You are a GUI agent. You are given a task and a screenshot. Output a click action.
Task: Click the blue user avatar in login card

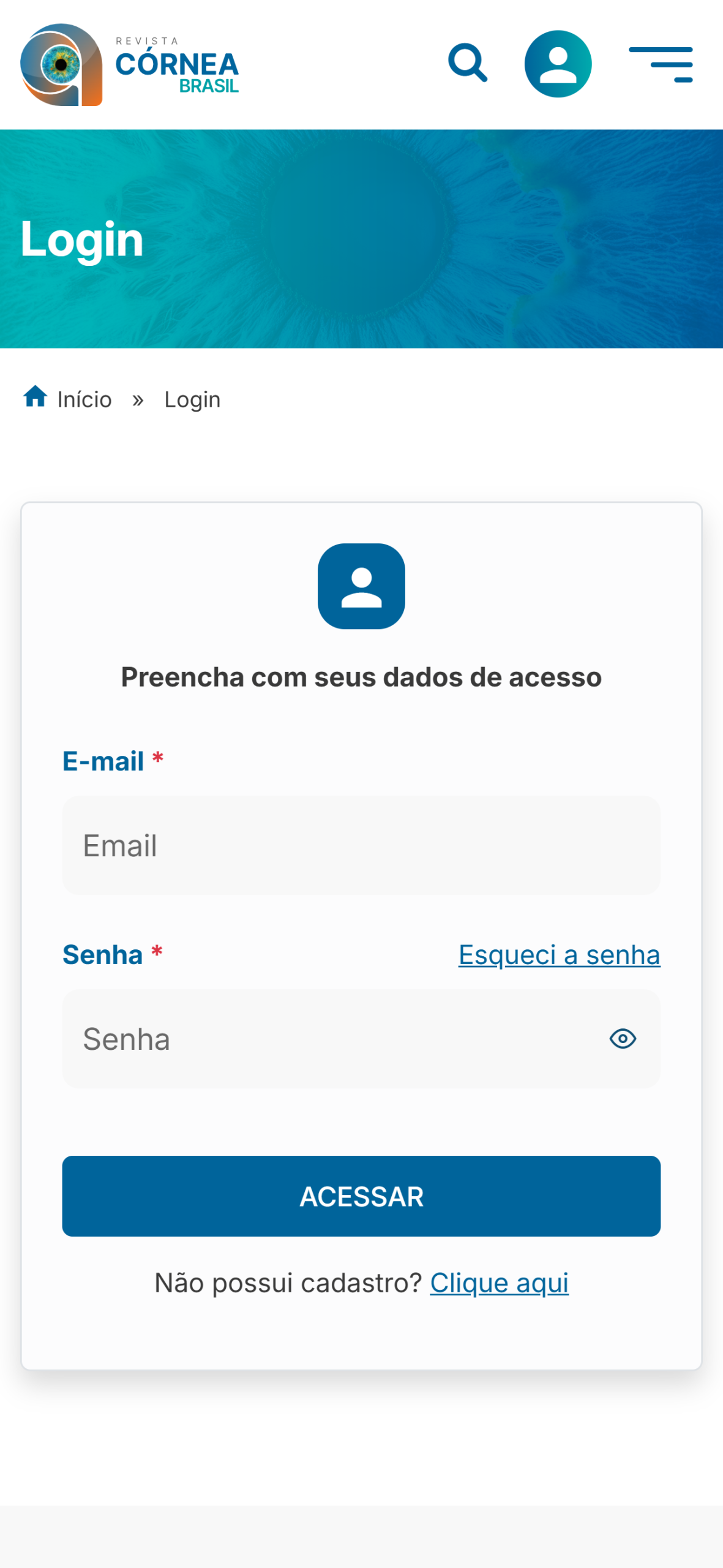[361, 586]
